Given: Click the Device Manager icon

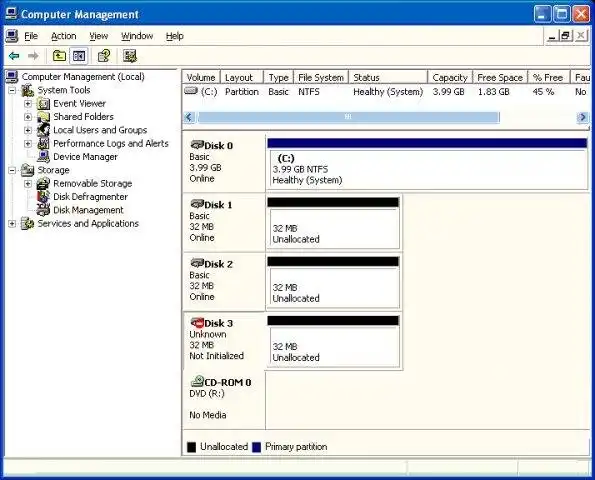Looking at the screenshot, I should pyautogui.click(x=44, y=157).
